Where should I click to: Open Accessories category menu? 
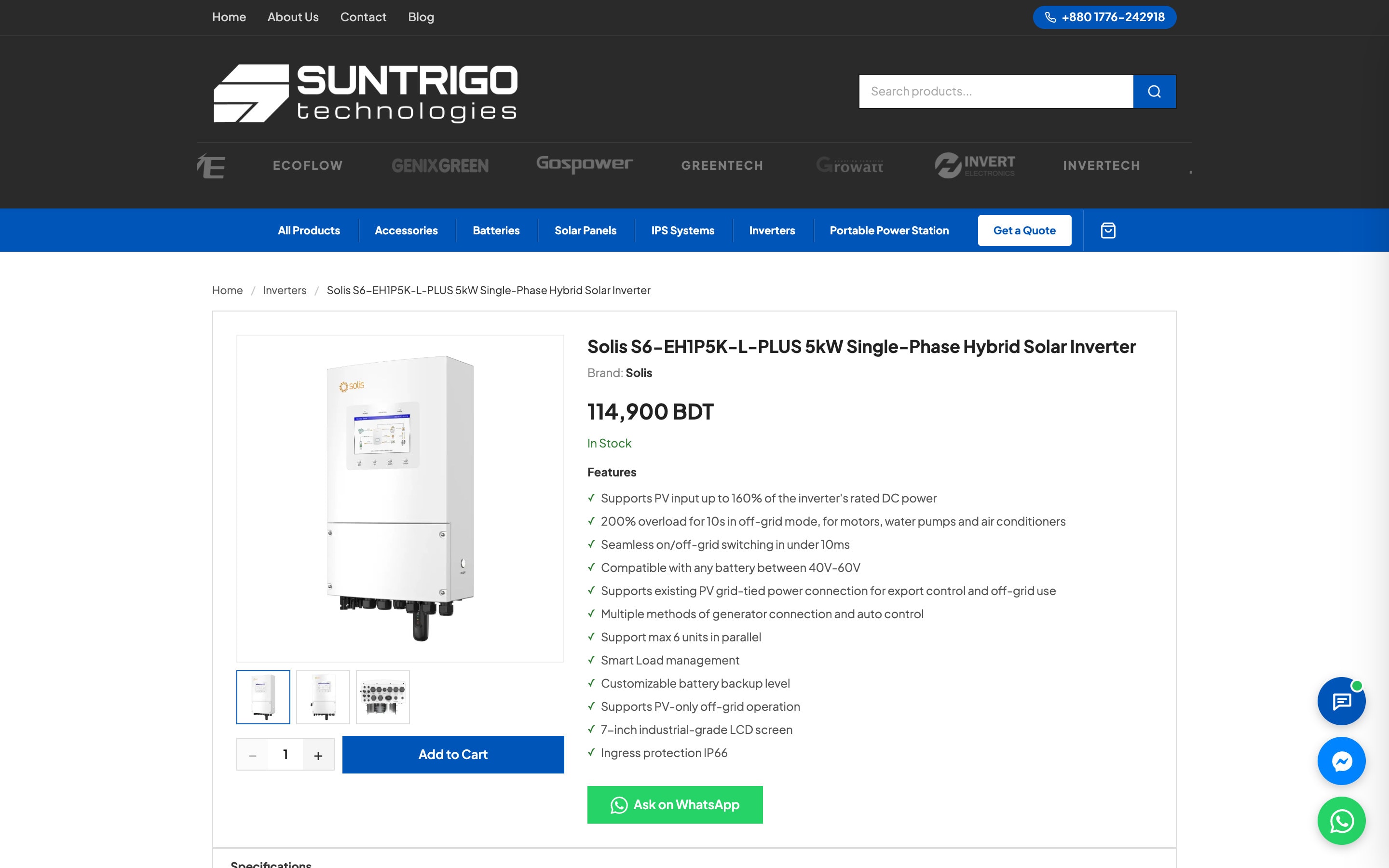tap(407, 230)
